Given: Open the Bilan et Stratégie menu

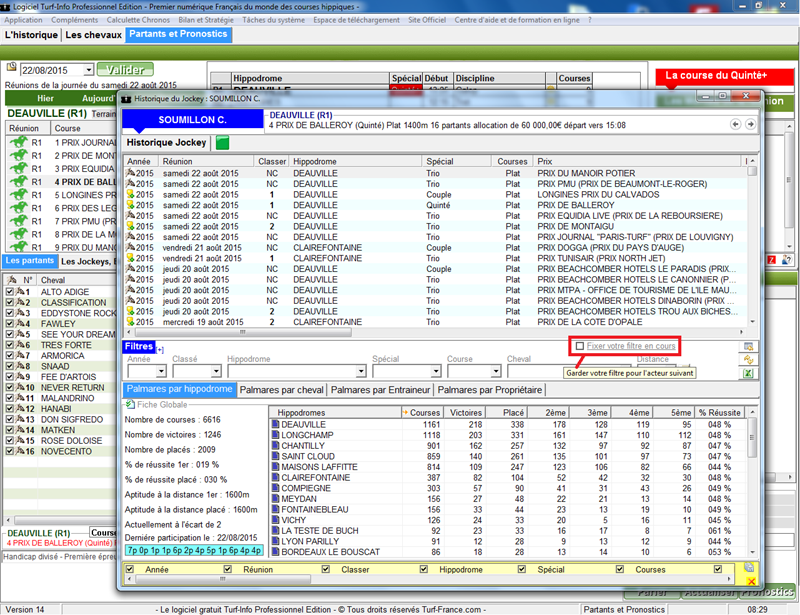Looking at the screenshot, I should 206,20.
